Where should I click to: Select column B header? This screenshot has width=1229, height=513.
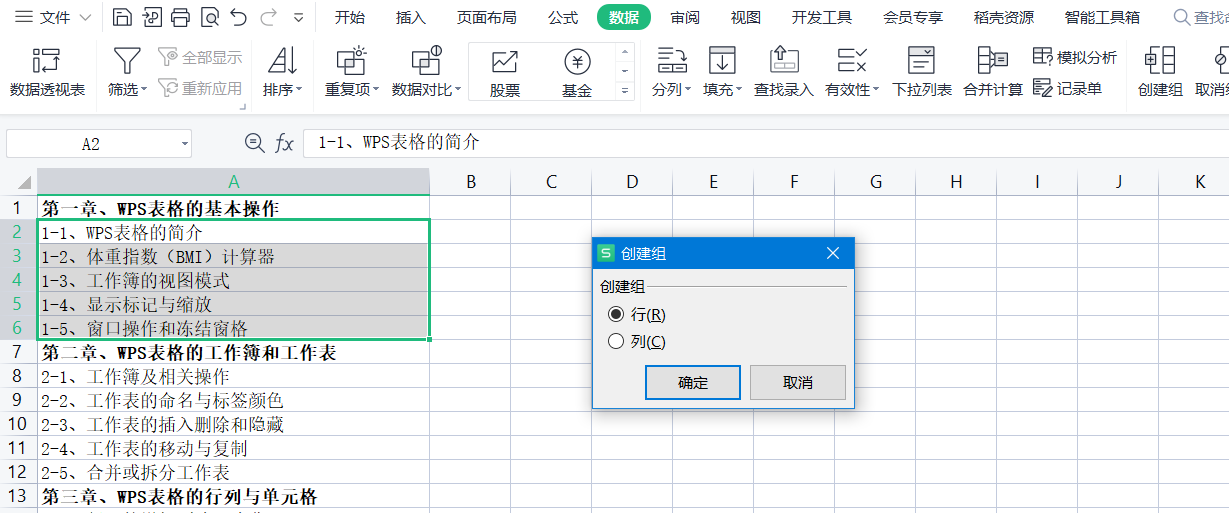pyautogui.click(x=470, y=182)
